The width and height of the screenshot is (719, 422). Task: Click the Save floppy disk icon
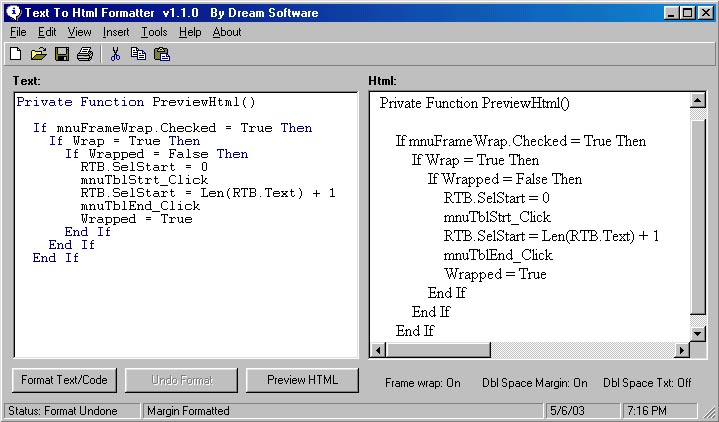tap(62, 54)
